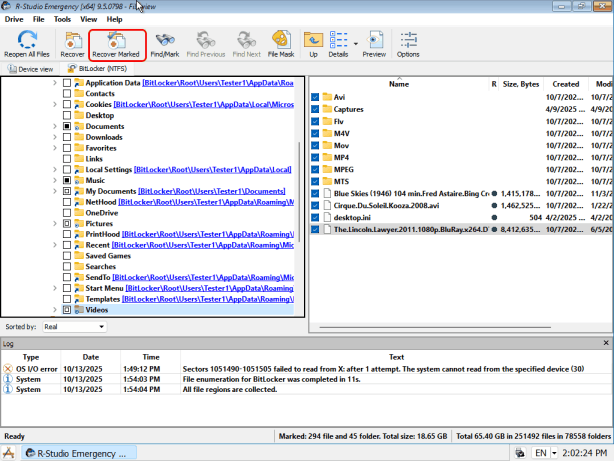Viewport: 614px width, 461px height.
Task: Click the system tray network icon
Action: 520,453
